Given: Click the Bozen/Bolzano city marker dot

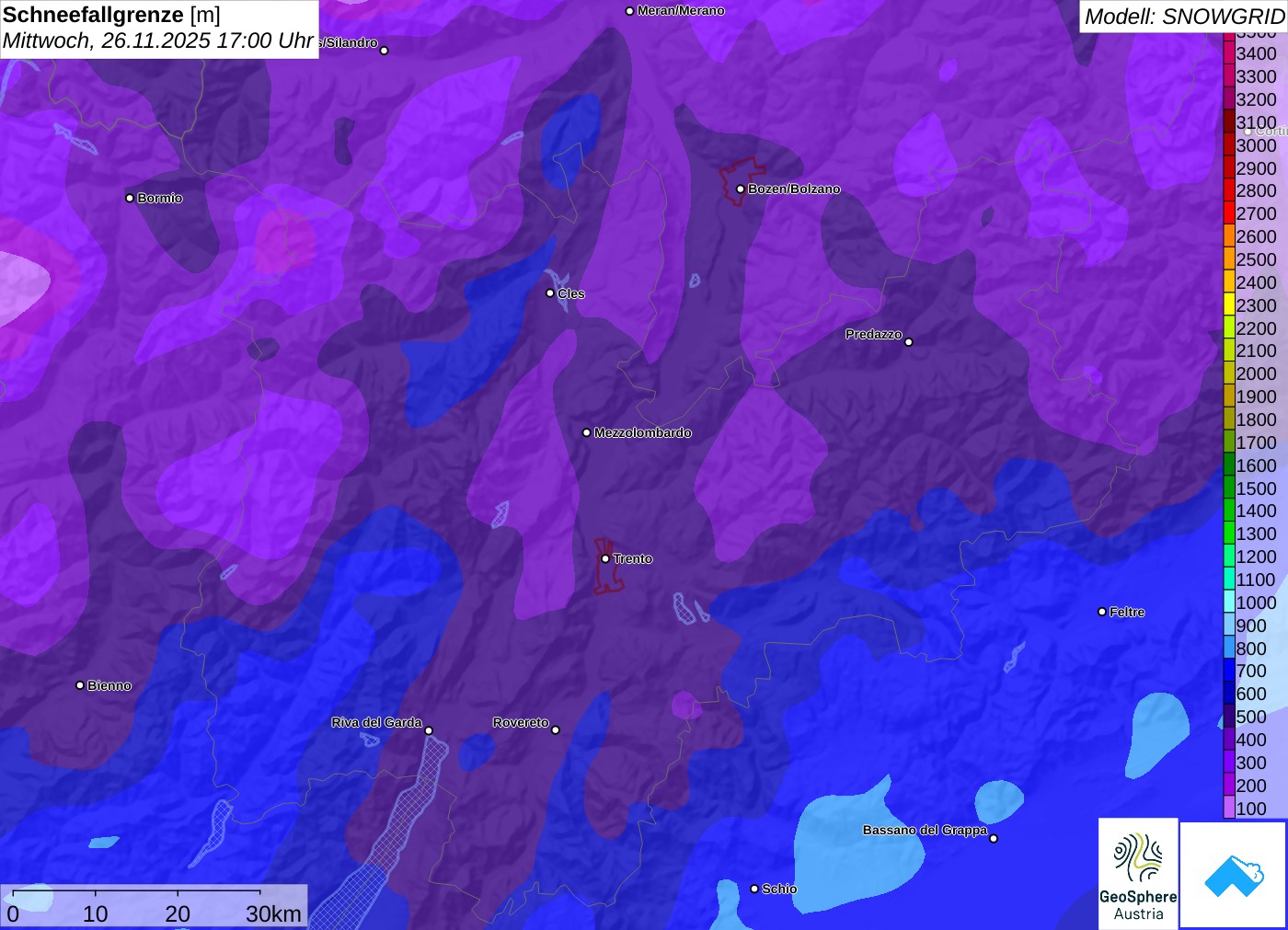Looking at the screenshot, I should (740, 189).
